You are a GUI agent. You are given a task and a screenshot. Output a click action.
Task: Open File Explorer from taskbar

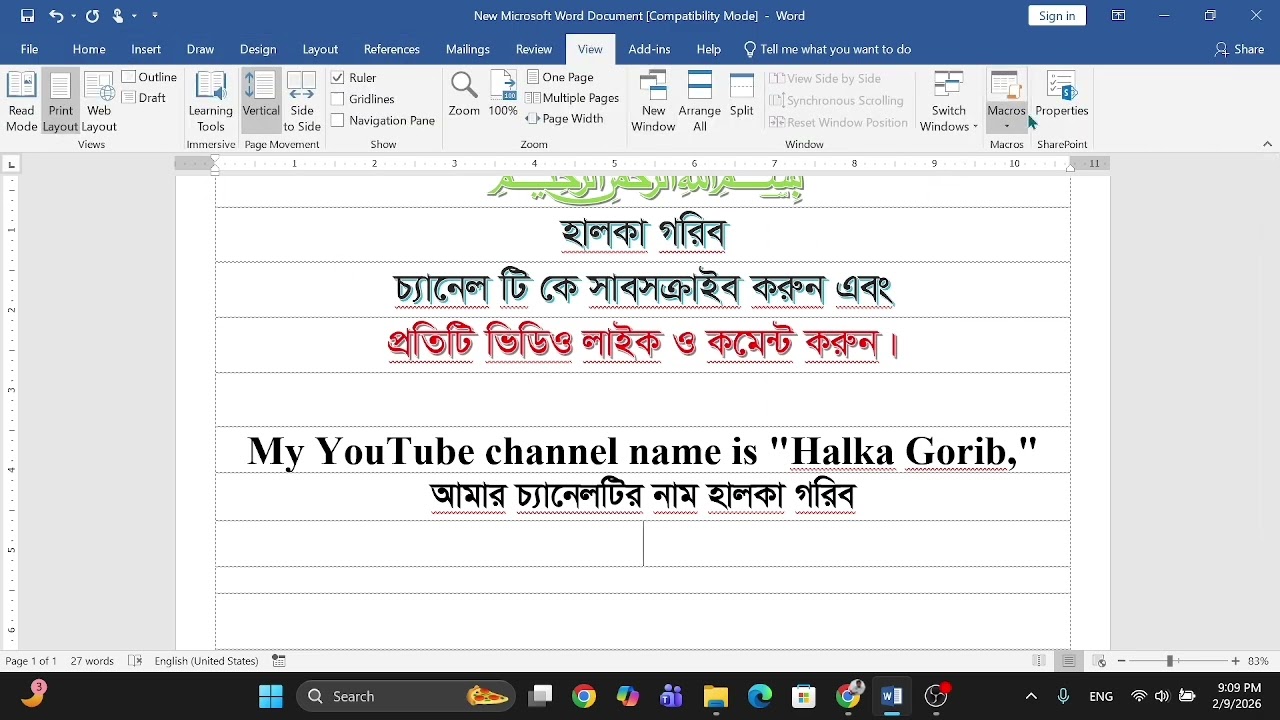tap(716, 696)
